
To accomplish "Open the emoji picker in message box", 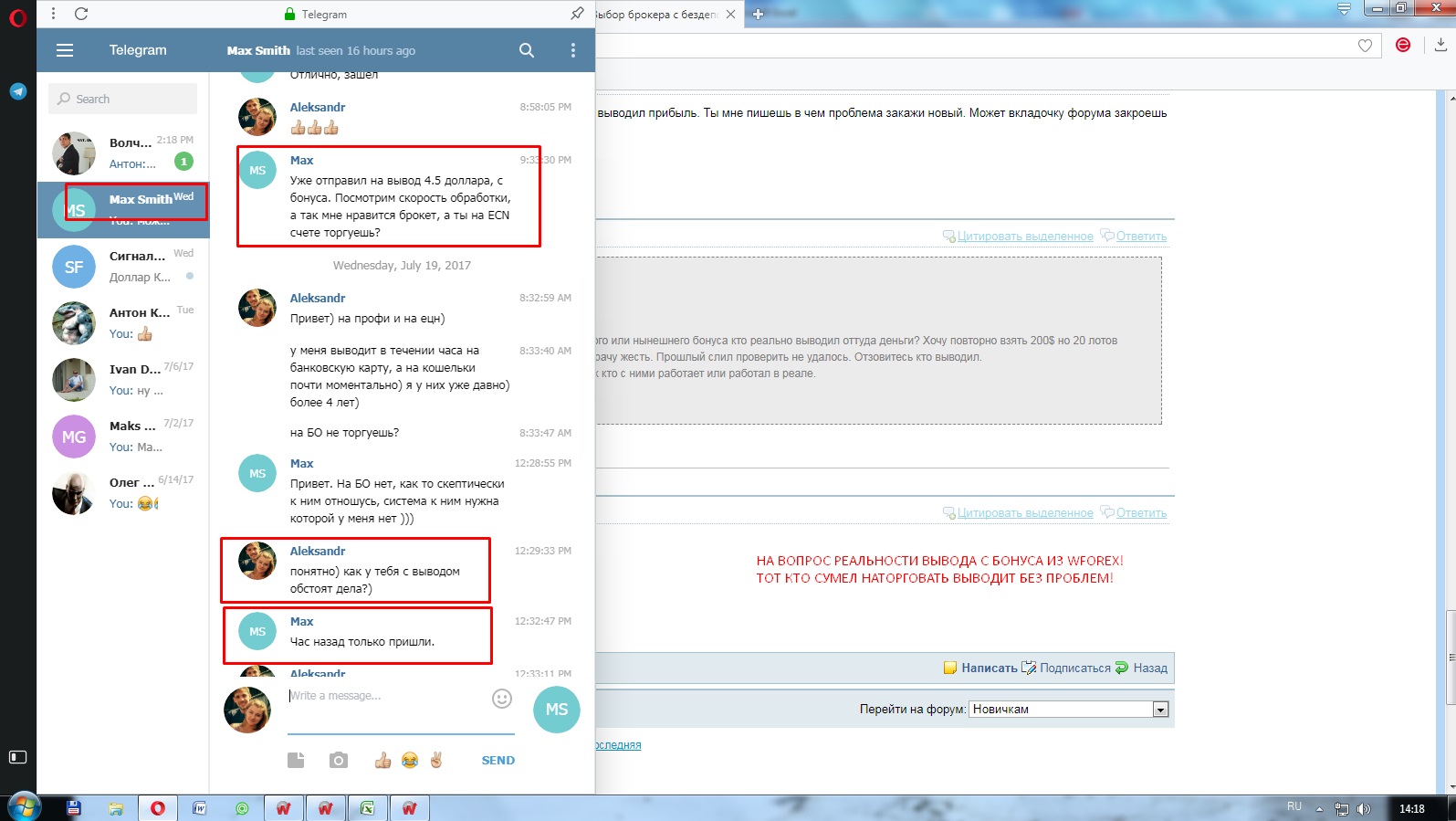I will click(502, 699).
